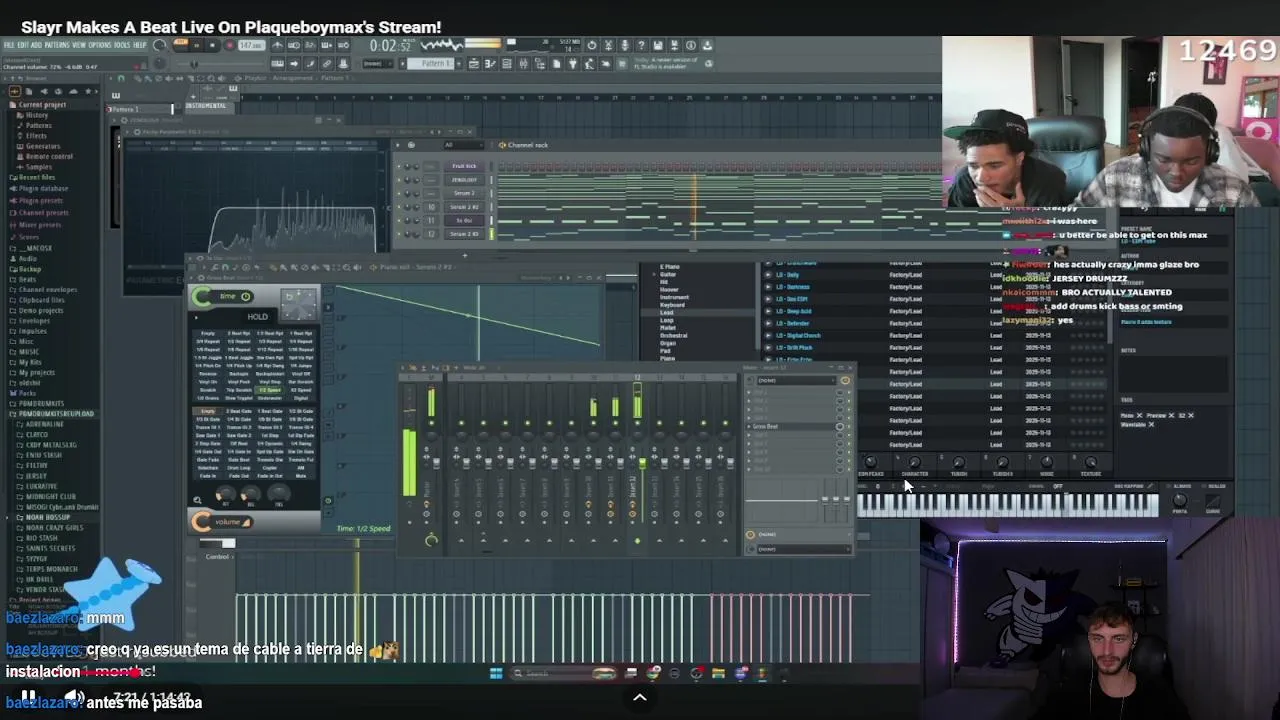This screenshot has width=1280, height=720.
Task: Expand the Channel presets folder
Action: (x=43, y=212)
